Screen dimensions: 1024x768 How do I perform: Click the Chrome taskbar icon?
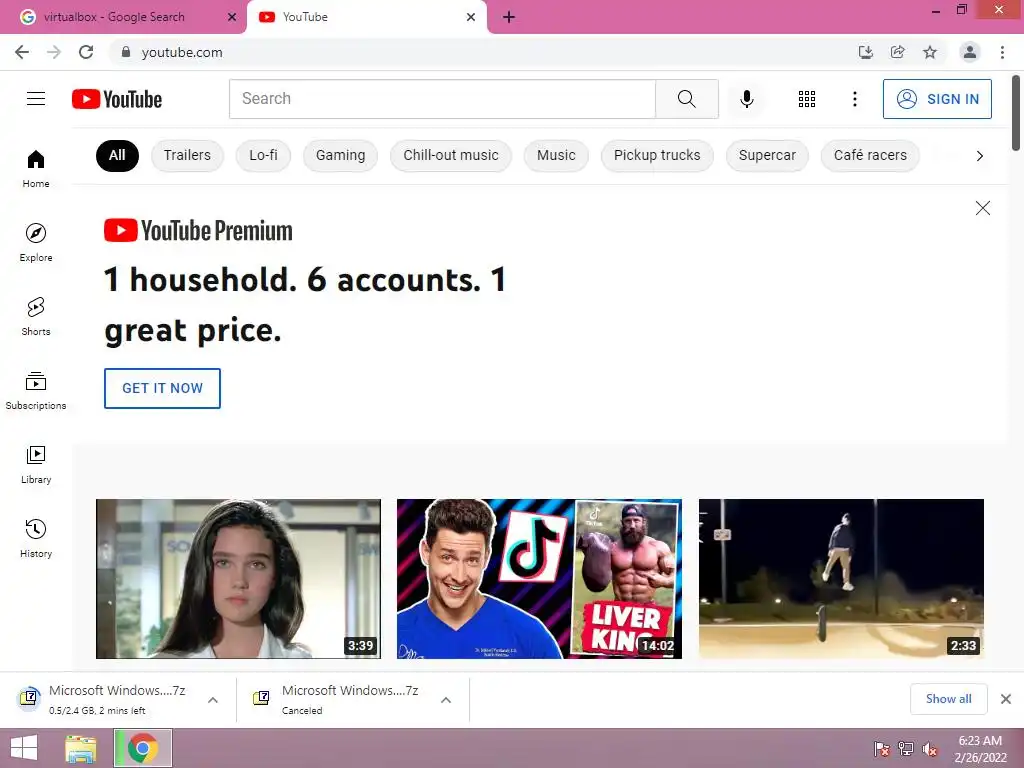143,748
